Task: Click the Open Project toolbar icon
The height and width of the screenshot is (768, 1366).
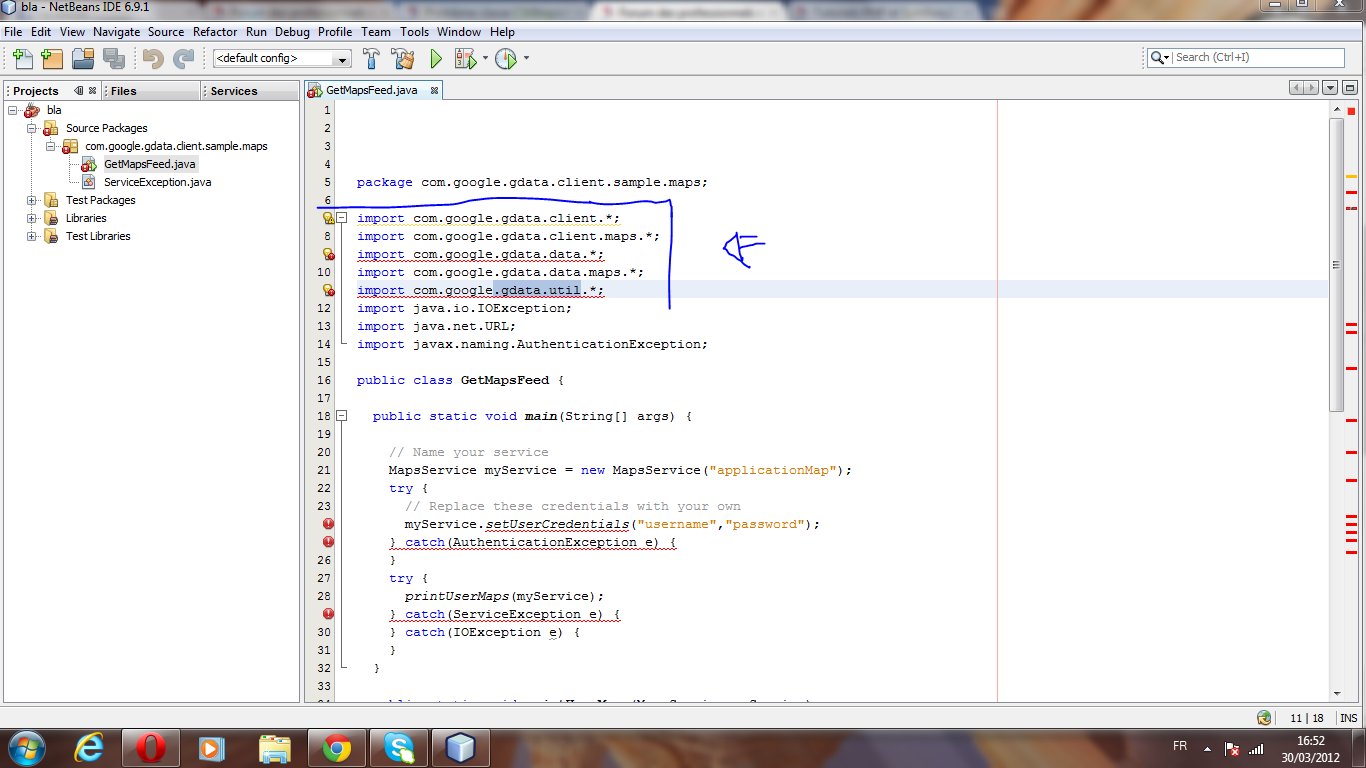Action: coord(82,59)
